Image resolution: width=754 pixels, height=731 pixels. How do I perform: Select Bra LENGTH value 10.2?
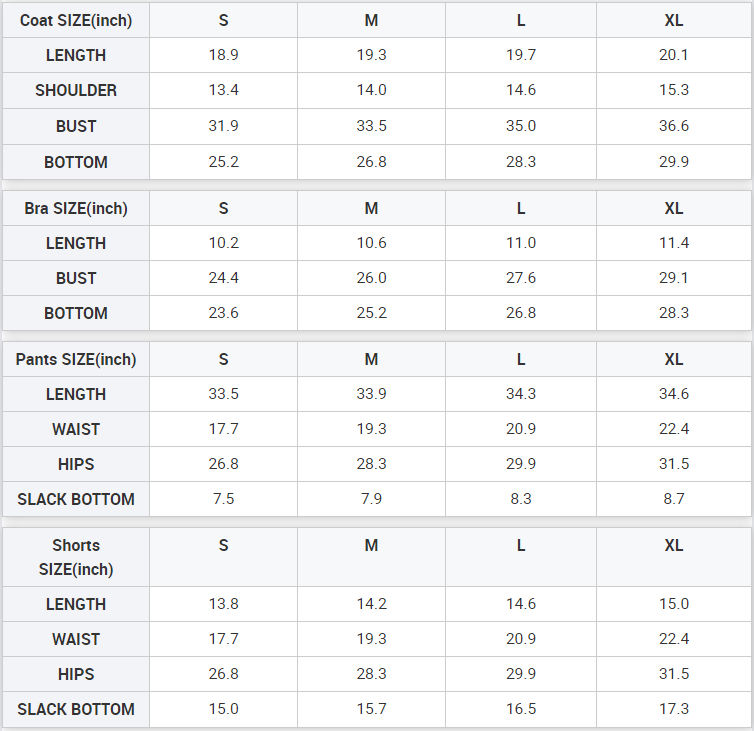pyautogui.click(x=223, y=243)
